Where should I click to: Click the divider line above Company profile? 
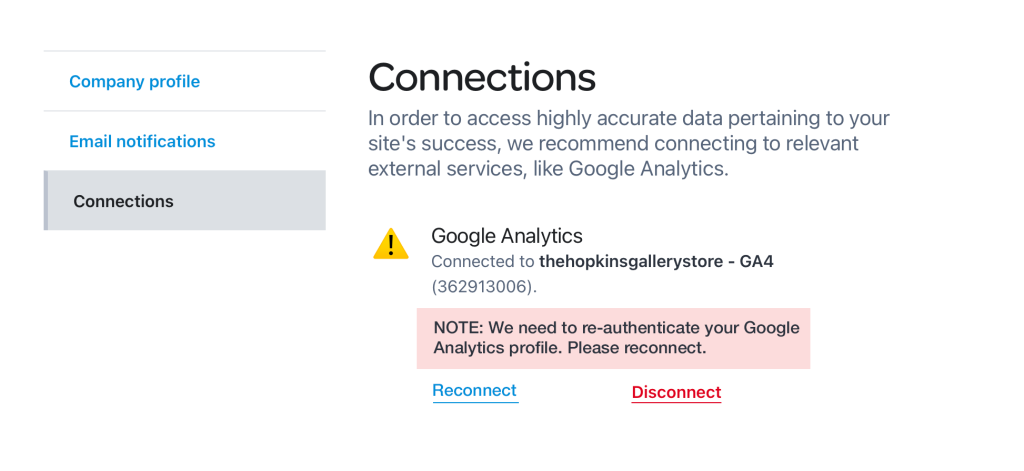[185, 51]
